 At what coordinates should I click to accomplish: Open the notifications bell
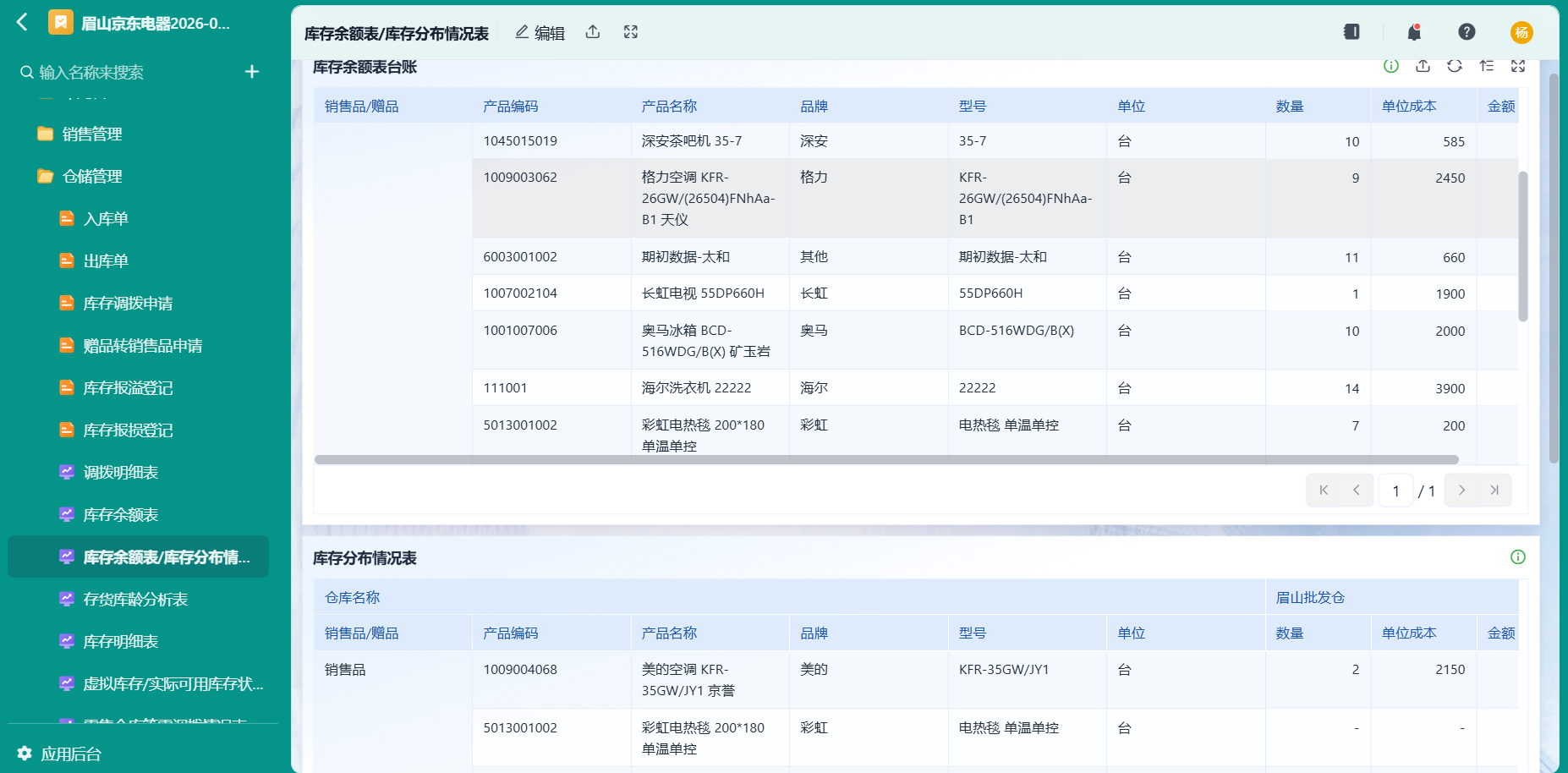coord(1414,32)
